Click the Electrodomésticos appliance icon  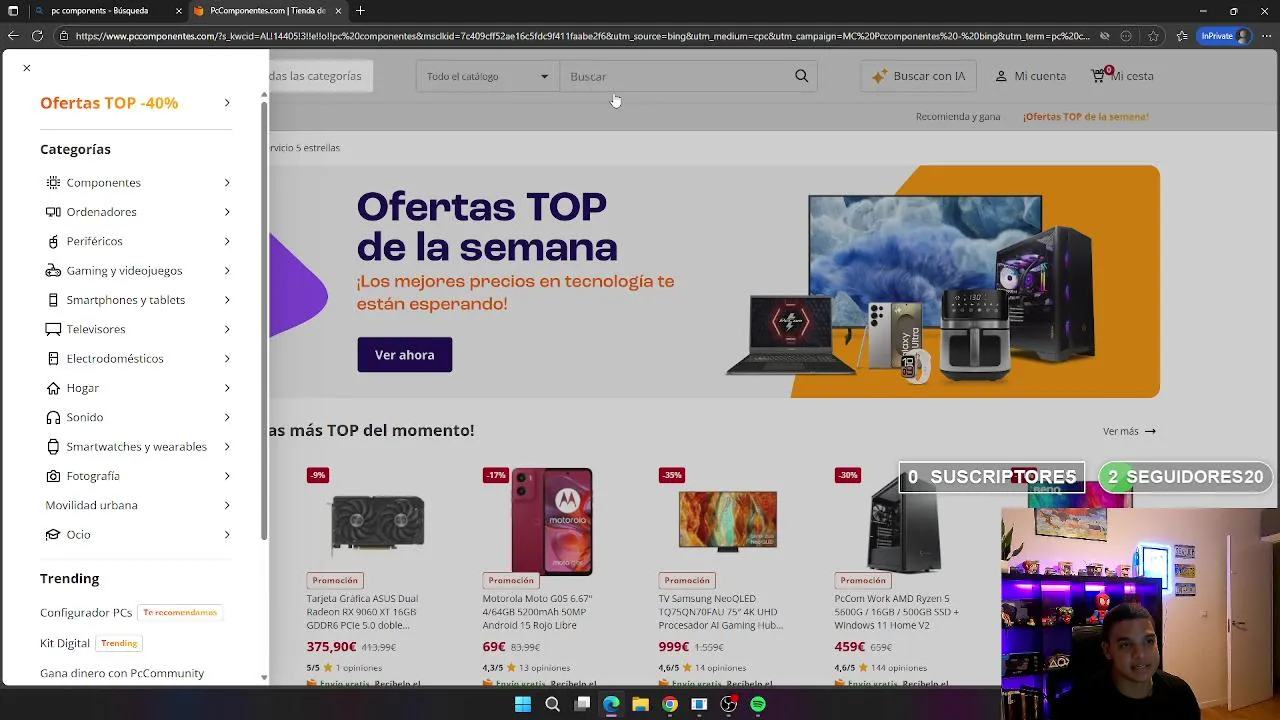[x=53, y=359]
